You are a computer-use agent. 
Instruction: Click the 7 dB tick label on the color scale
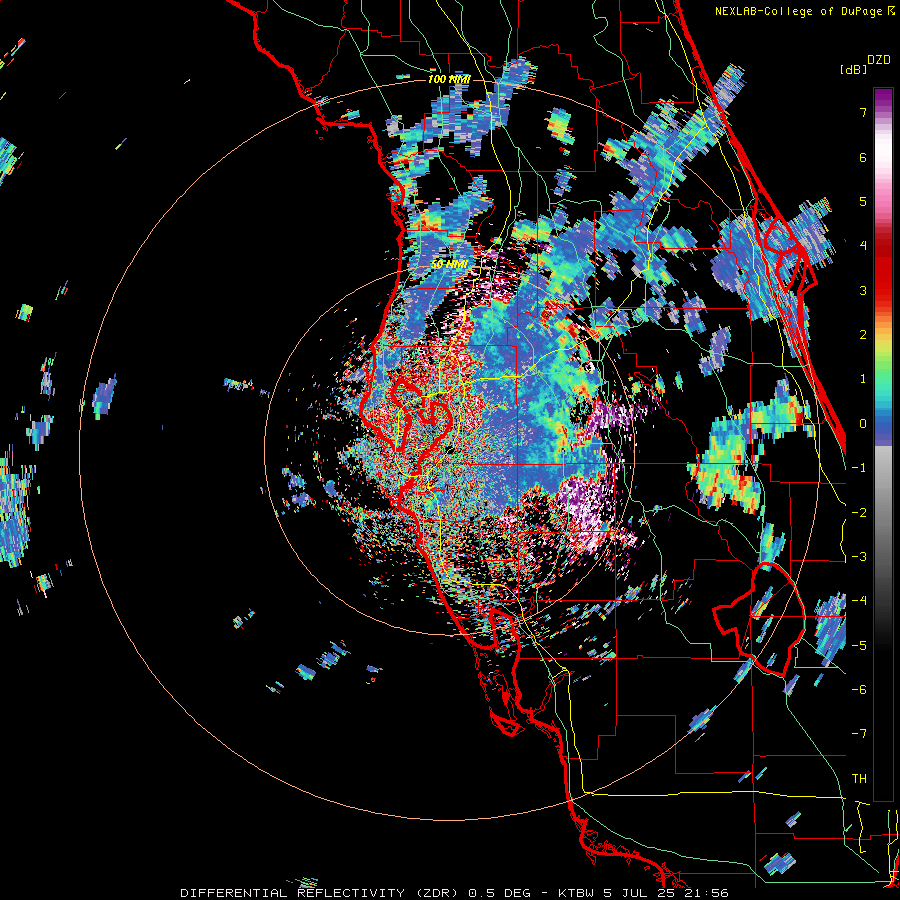[863, 112]
